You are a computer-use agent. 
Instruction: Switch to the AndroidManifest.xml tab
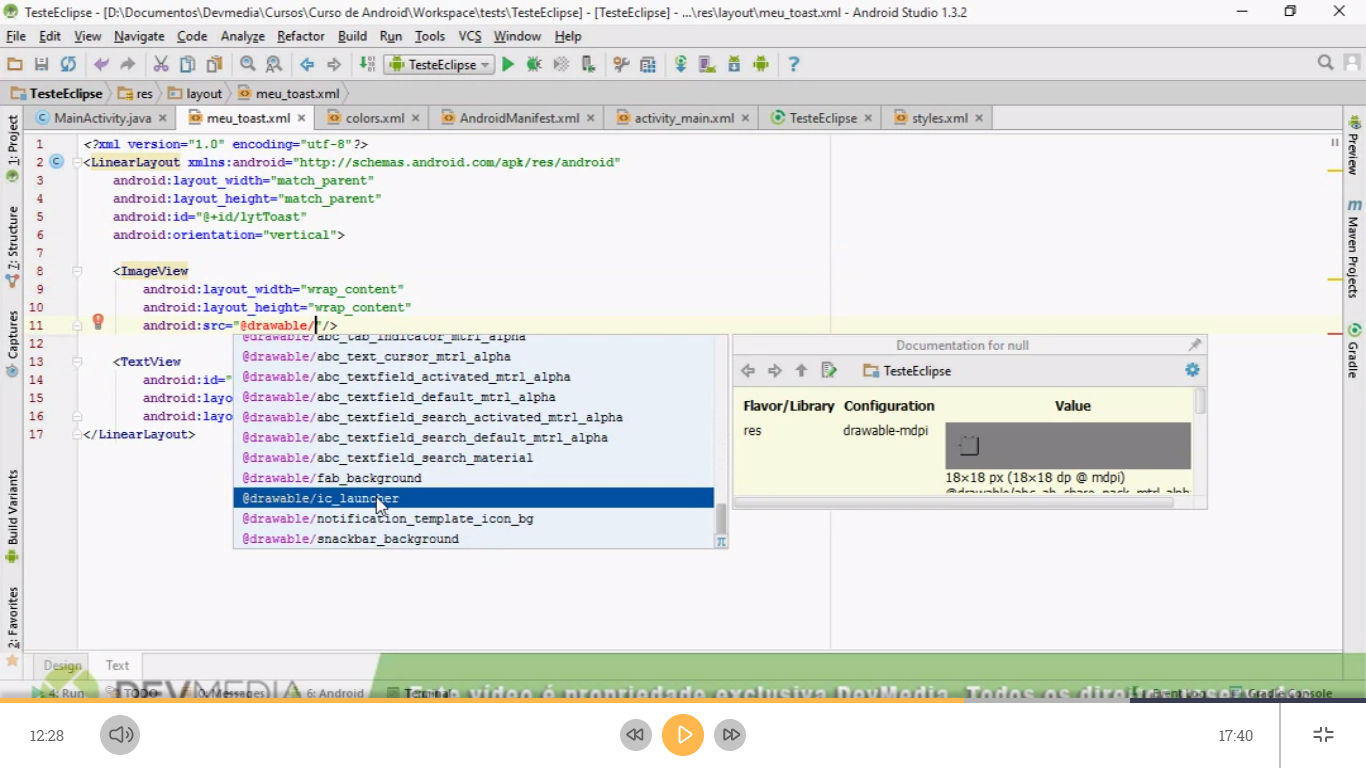pos(519,118)
